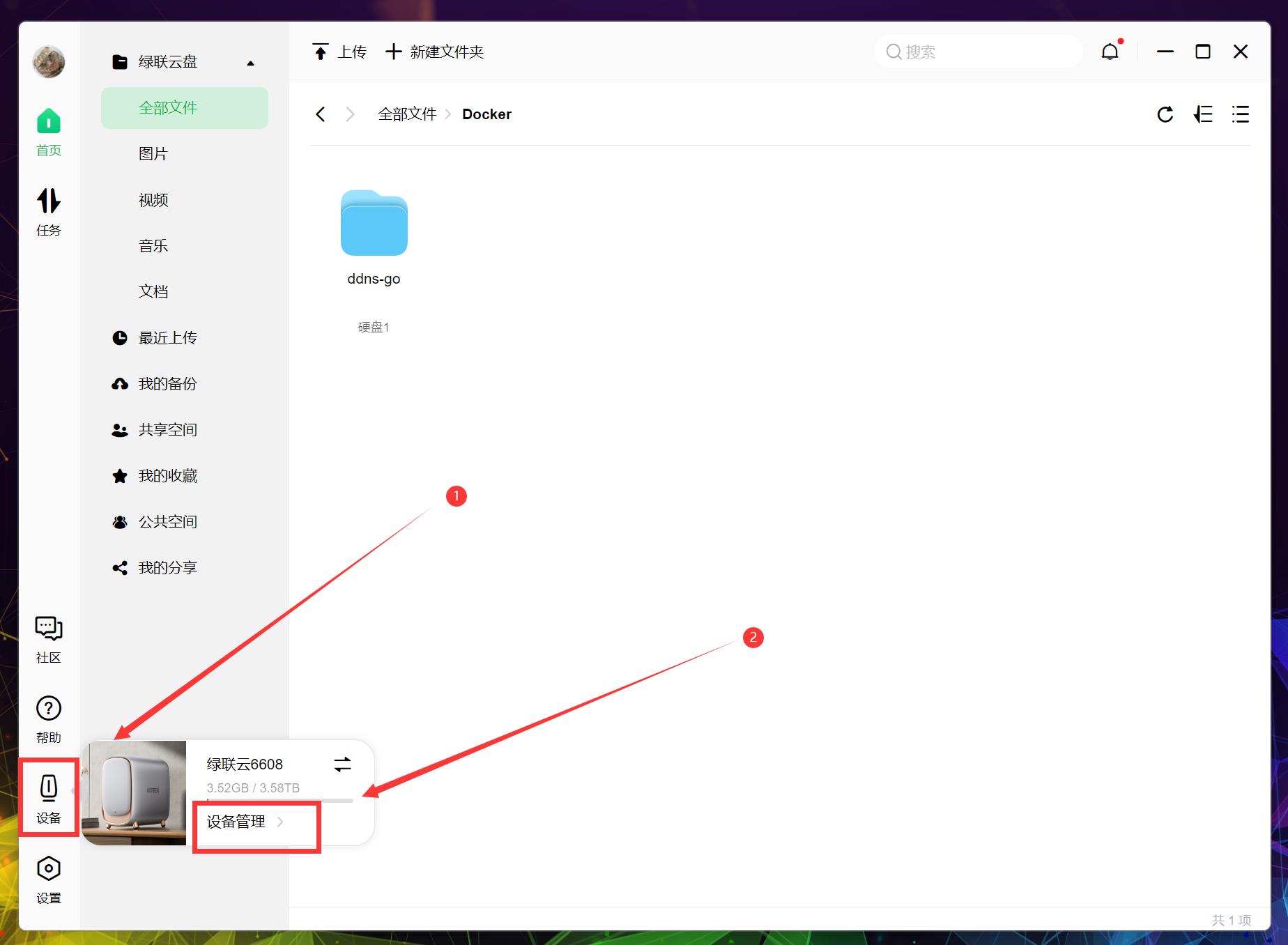Toggle the list view layout
The height and width of the screenshot is (945, 1288).
coord(1241,114)
